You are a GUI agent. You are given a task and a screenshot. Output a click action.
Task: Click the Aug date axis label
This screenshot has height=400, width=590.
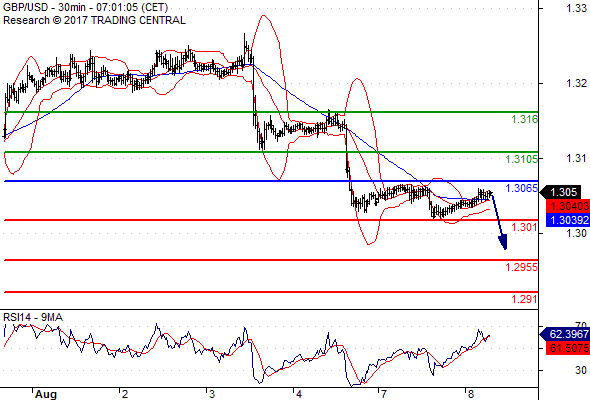(46, 394)
